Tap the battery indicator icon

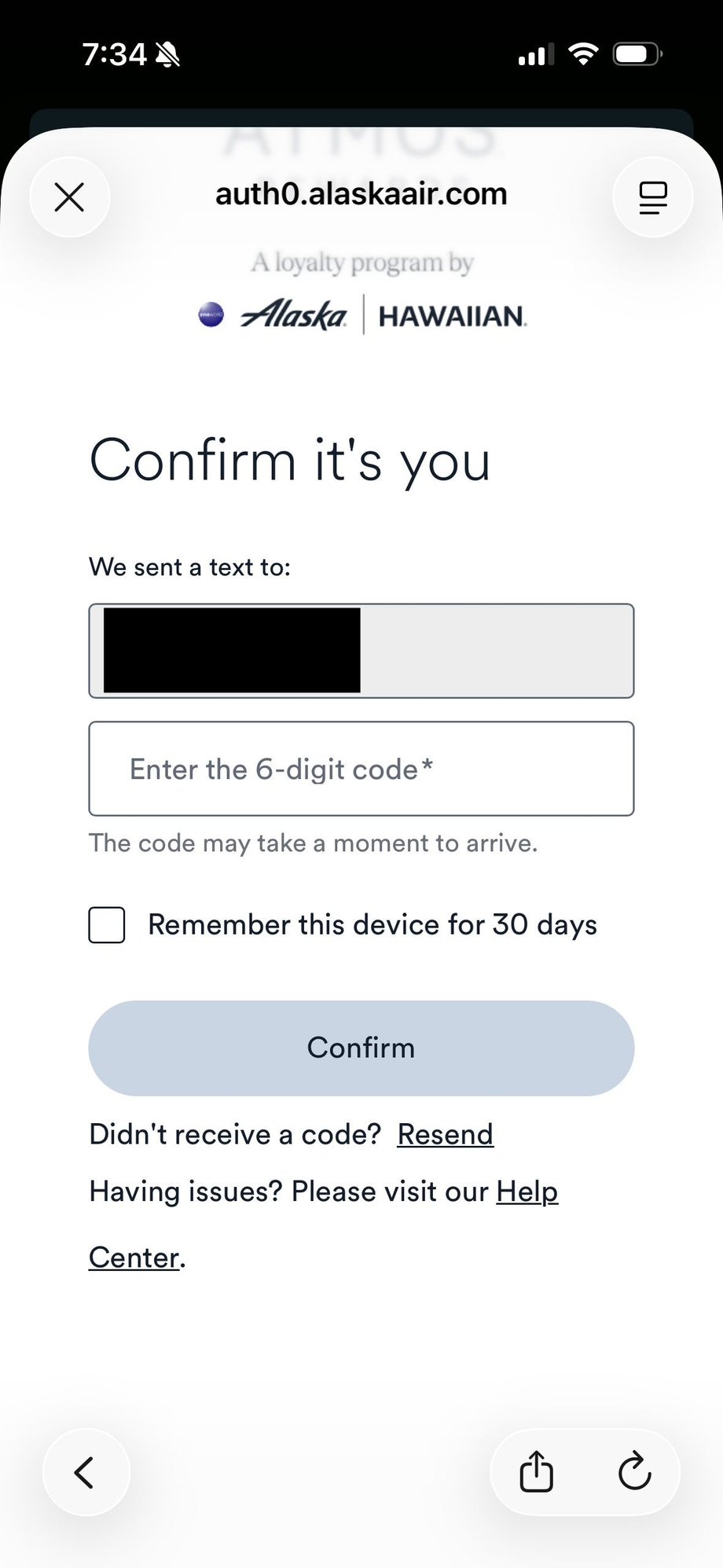click(638, 54)
